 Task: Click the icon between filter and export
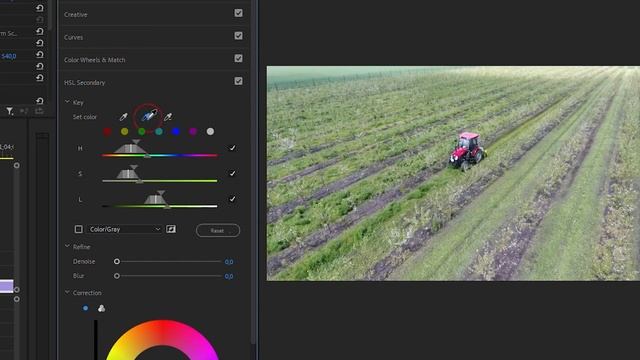[x=24, y=111]
